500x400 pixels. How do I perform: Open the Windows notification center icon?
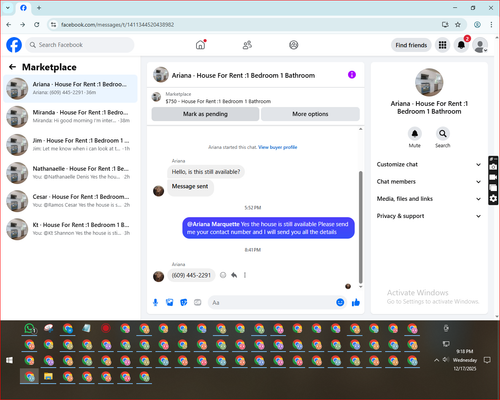point(487,360)
